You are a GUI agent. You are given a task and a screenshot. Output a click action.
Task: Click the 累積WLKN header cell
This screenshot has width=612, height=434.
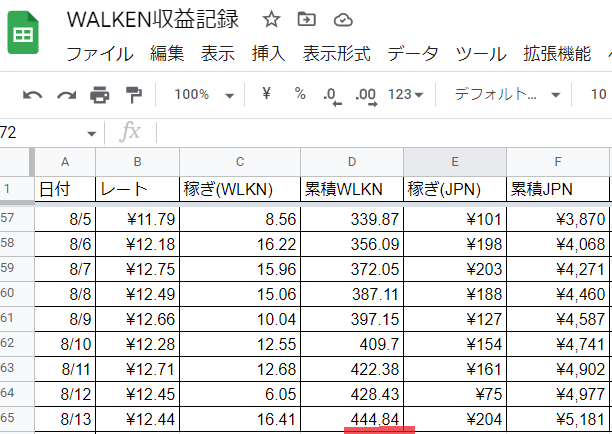click(352, 189)
